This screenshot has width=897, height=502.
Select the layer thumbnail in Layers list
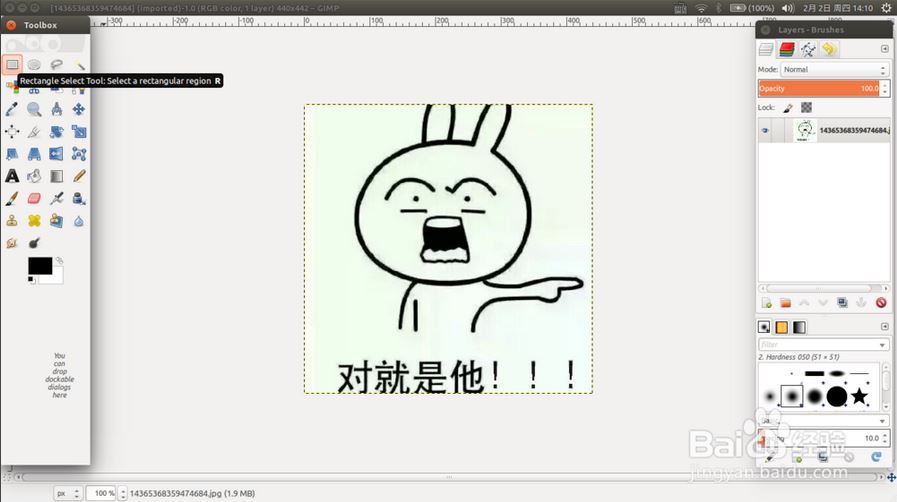[x=805, y=130]
